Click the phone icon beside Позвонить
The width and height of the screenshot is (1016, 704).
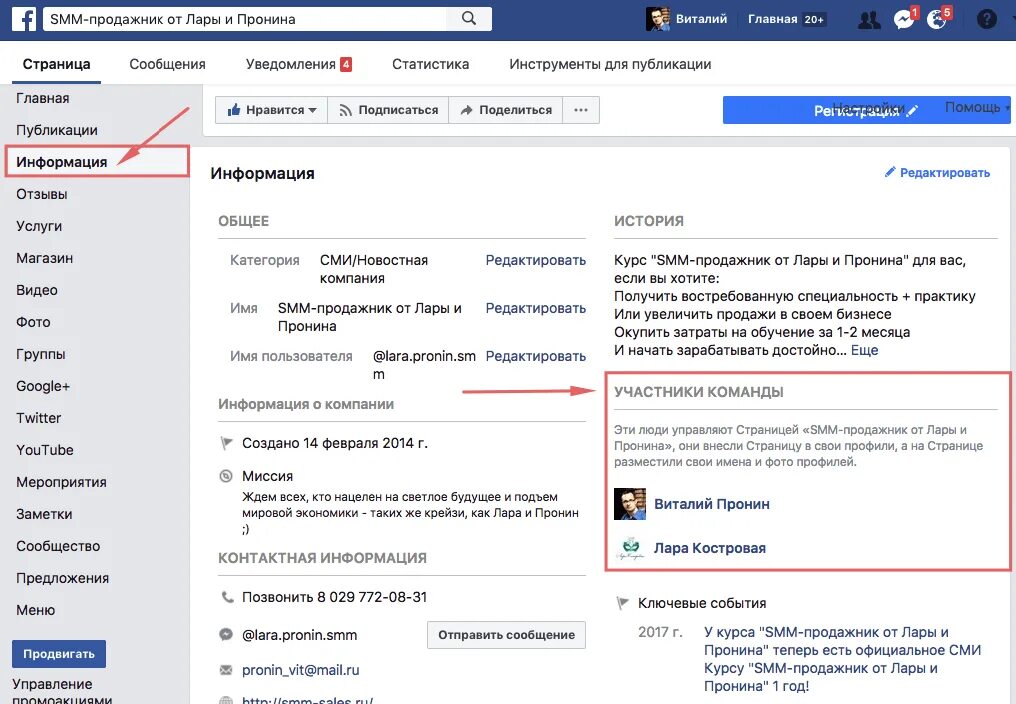(x=227, y=596)
